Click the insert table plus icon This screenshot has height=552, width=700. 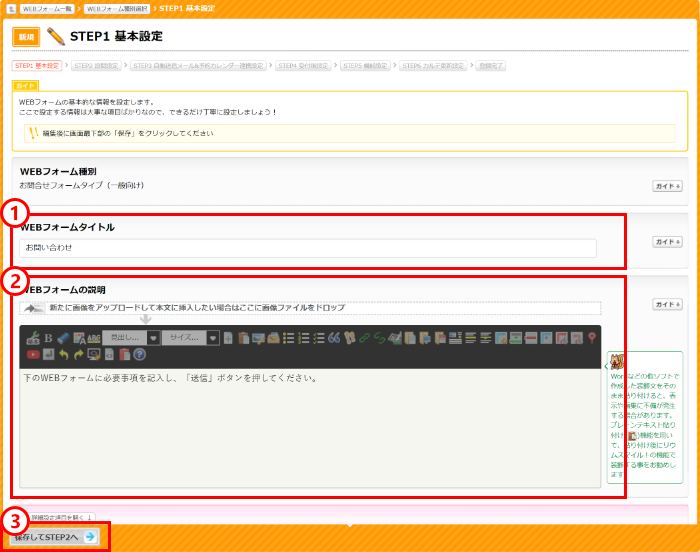pyautogui.click(x=500, y=338)
